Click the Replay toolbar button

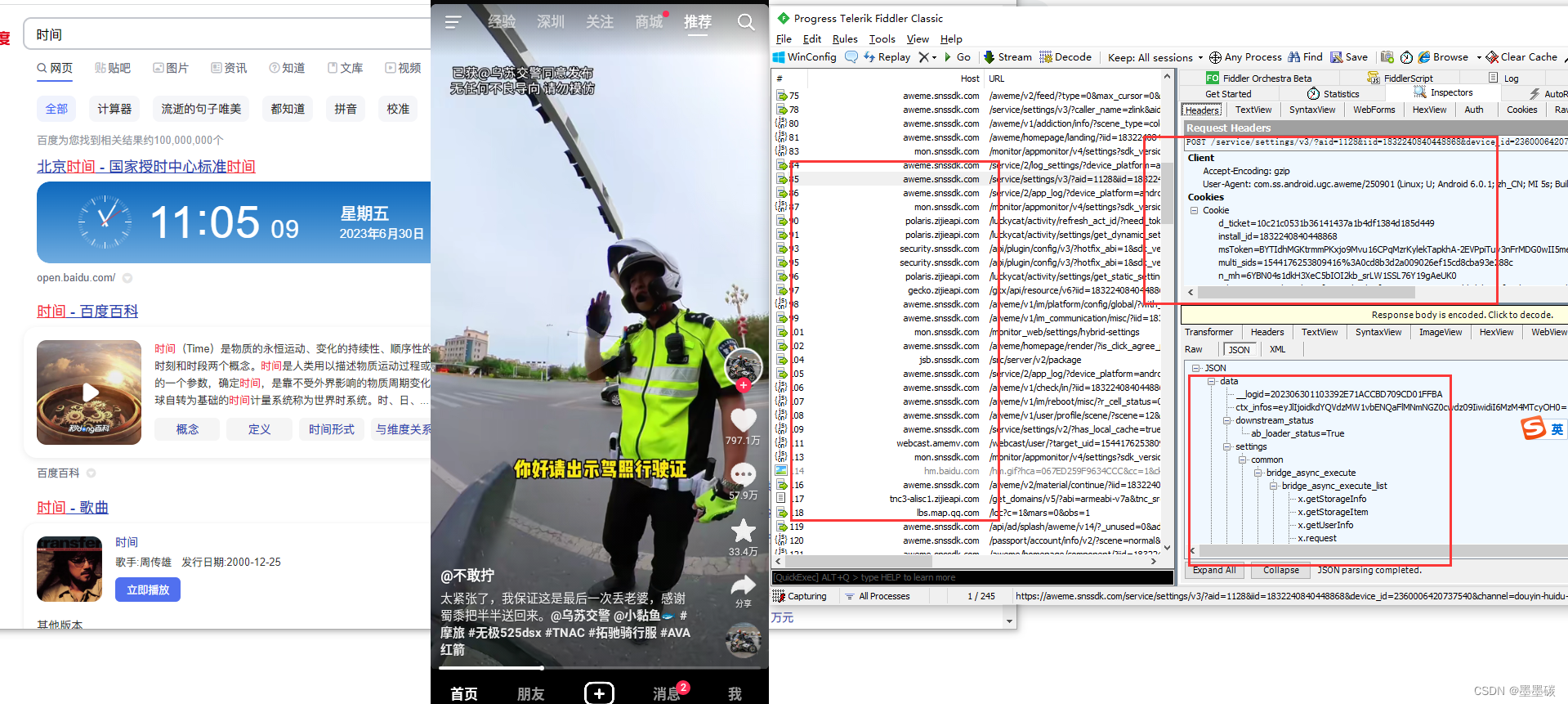tap(887, 57)
